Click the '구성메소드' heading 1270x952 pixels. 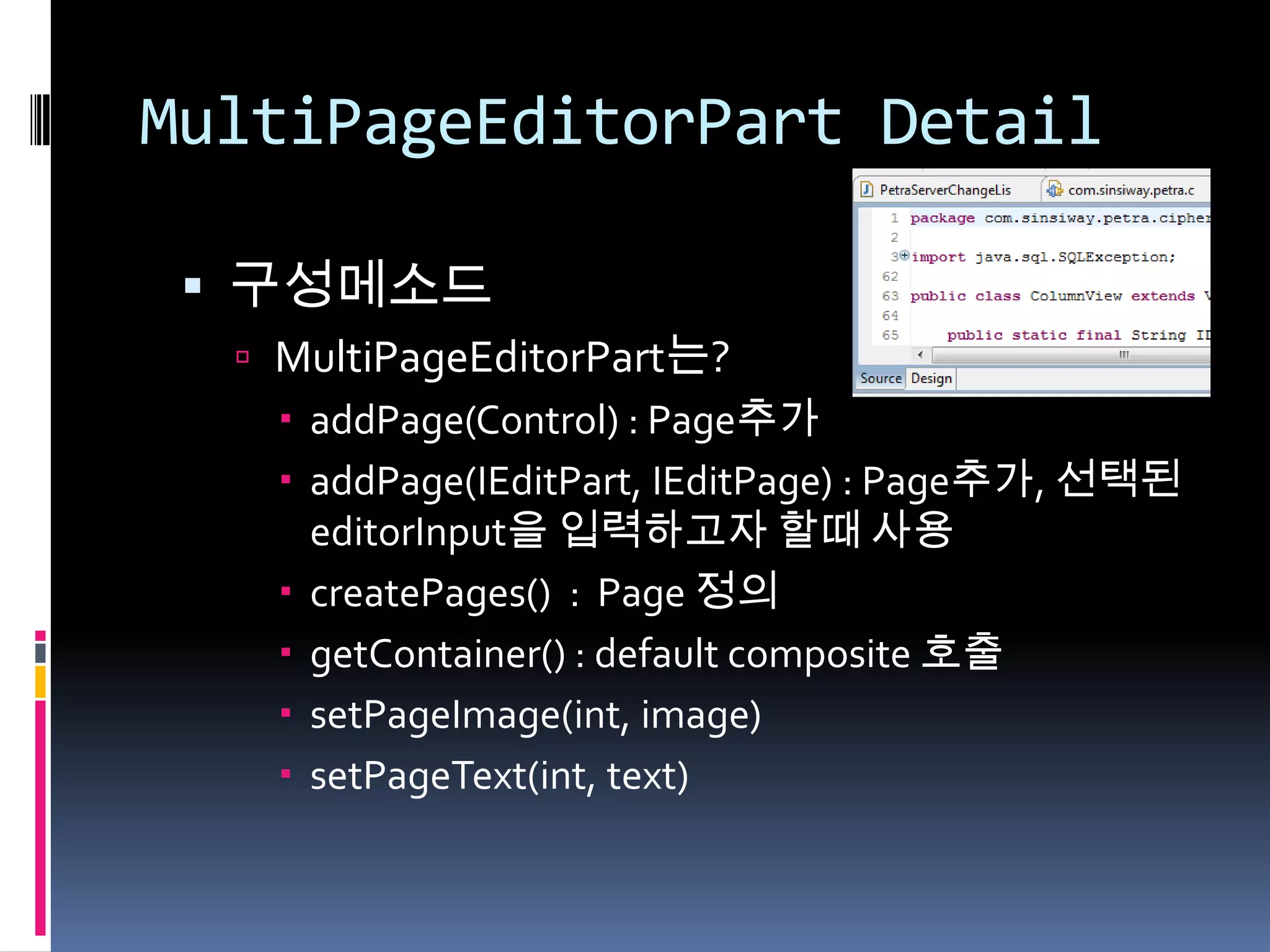point(361,284)
